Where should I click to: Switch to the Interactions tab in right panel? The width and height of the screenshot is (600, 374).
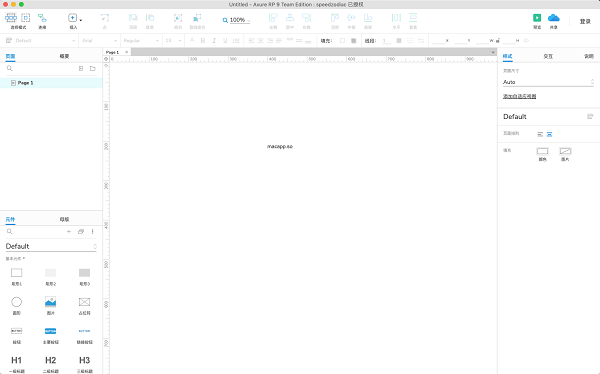coord(548,56)
